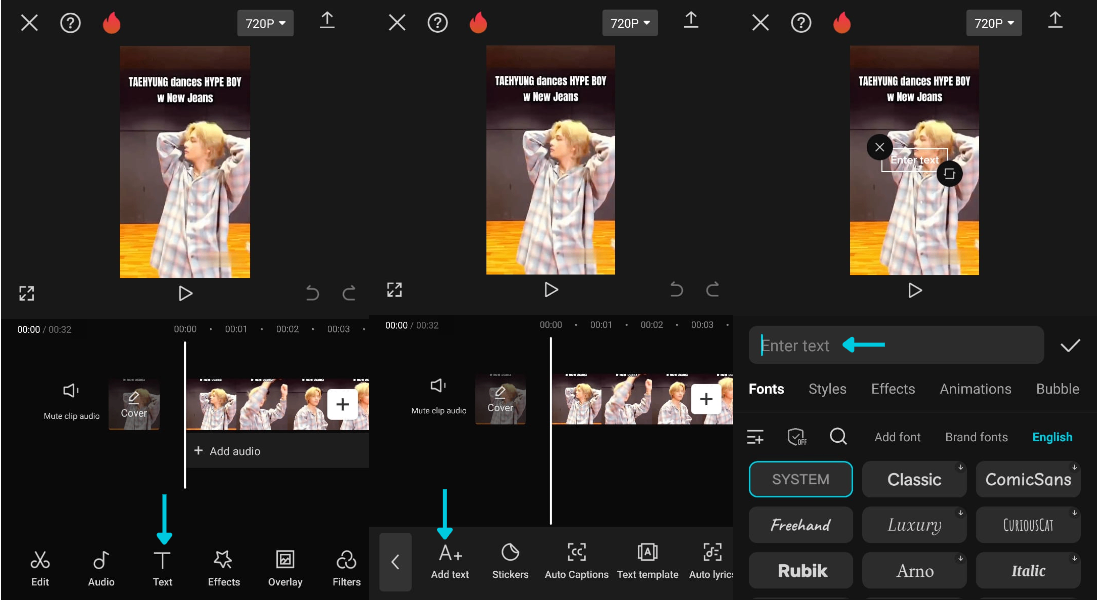This screenshot has width=1100, height=600.
Task: Click the flame icon in left screen
Action: (x=112, y=23)
